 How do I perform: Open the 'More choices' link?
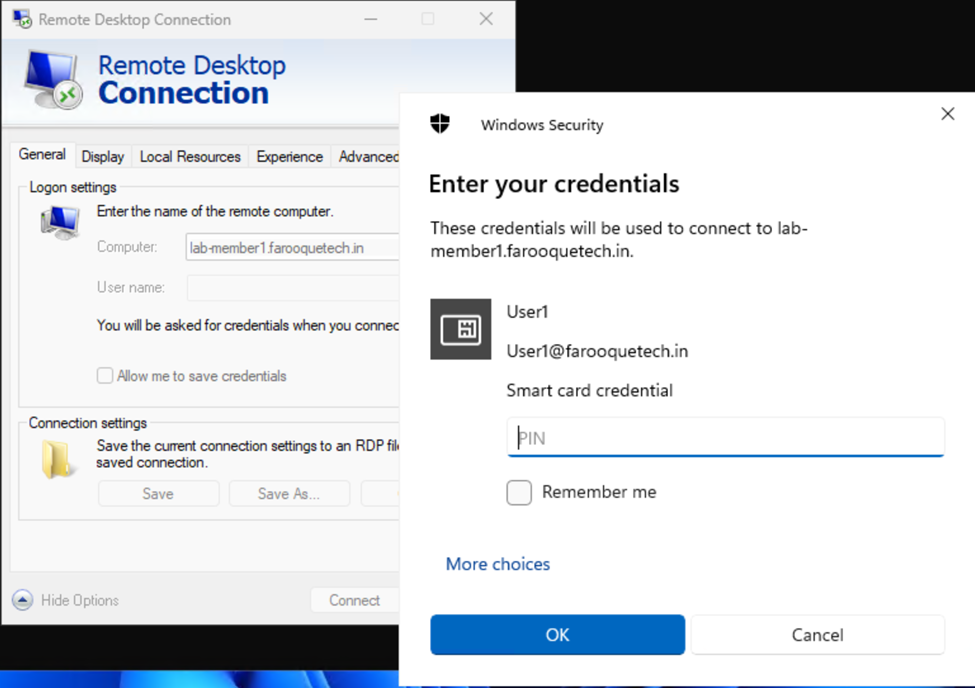498,564
